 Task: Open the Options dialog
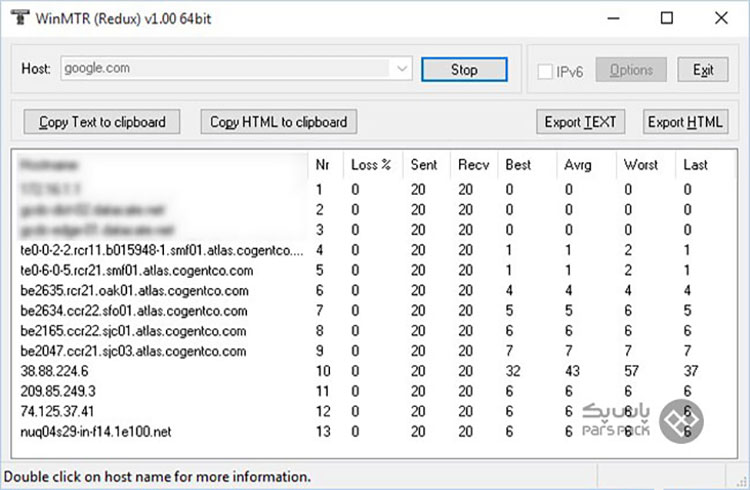tap(631, 70)
